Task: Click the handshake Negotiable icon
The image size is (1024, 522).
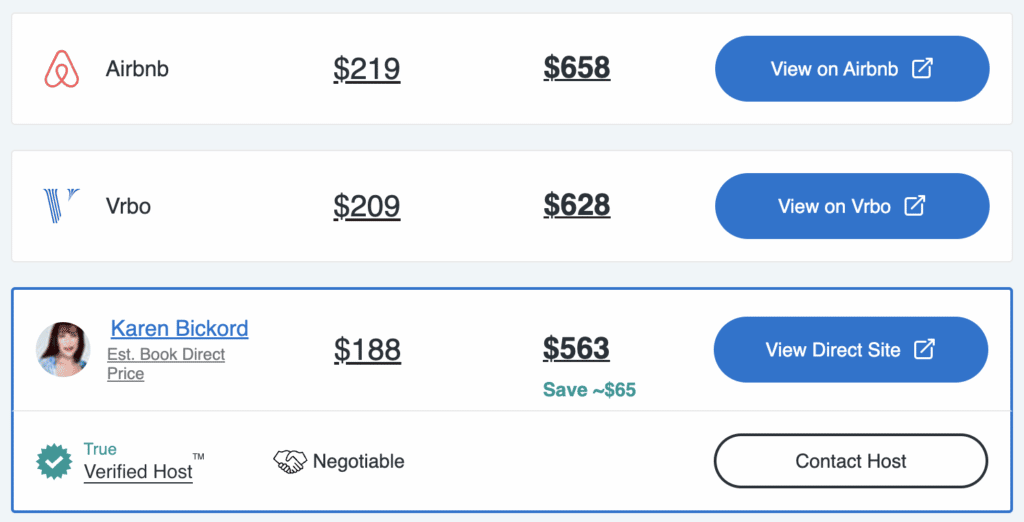Action: point(289,461)
